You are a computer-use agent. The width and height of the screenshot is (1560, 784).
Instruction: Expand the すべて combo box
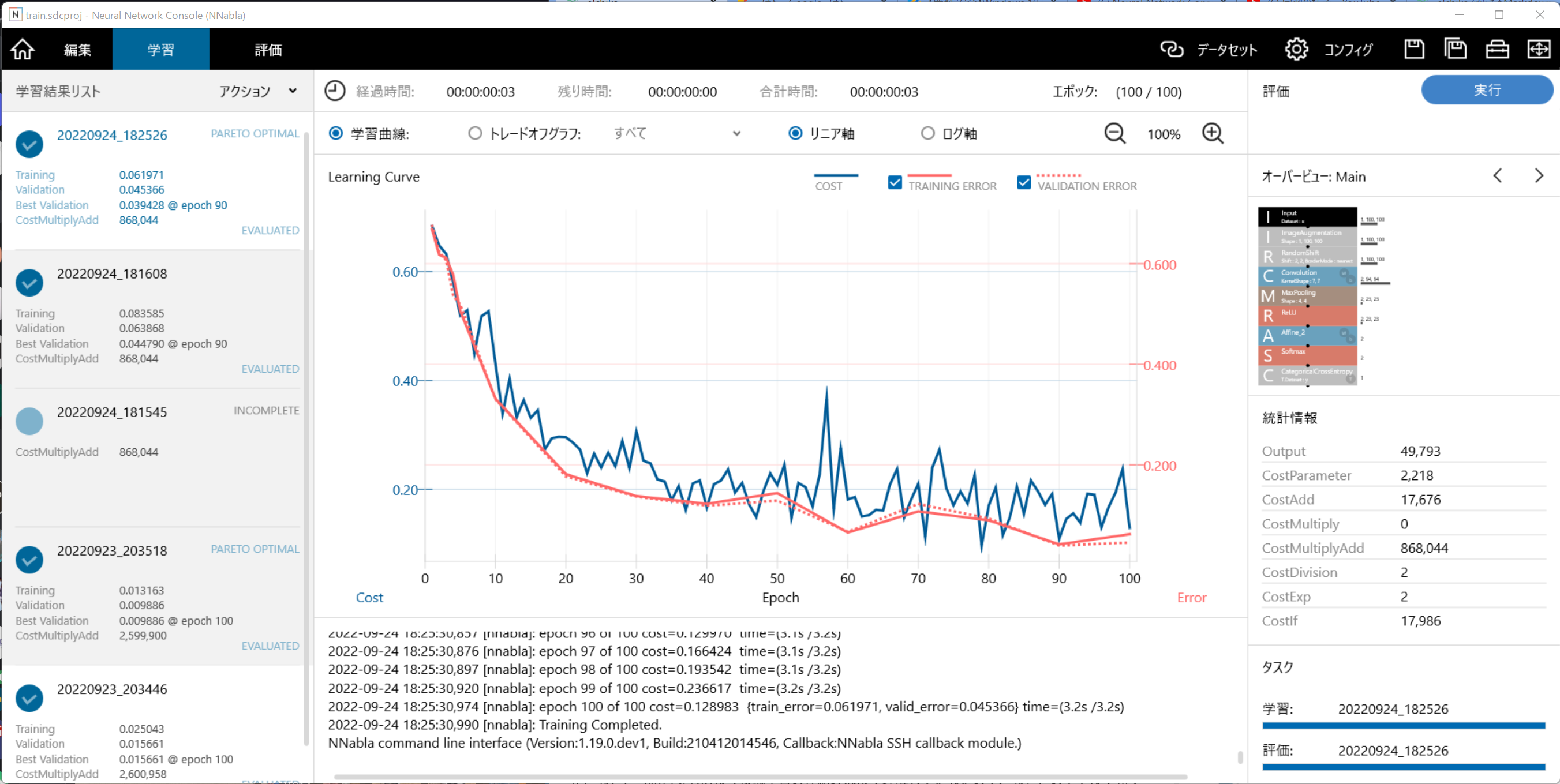pos(676,133)
